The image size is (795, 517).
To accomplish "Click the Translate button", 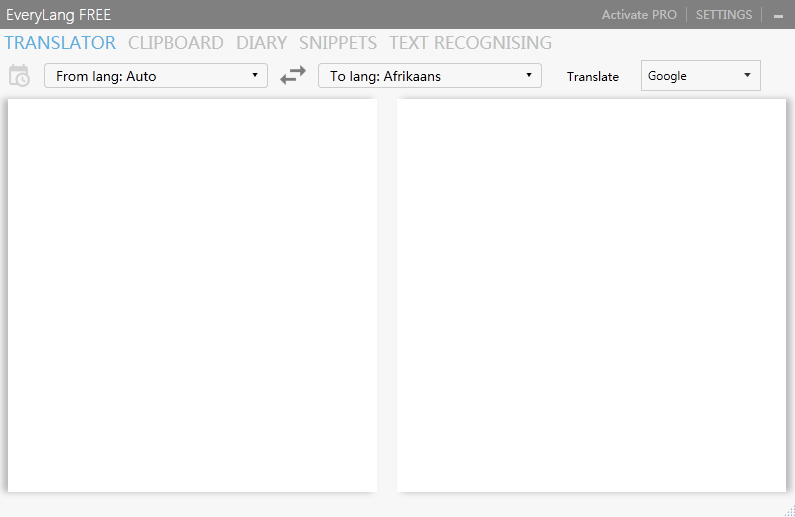I will coord(593,77).
